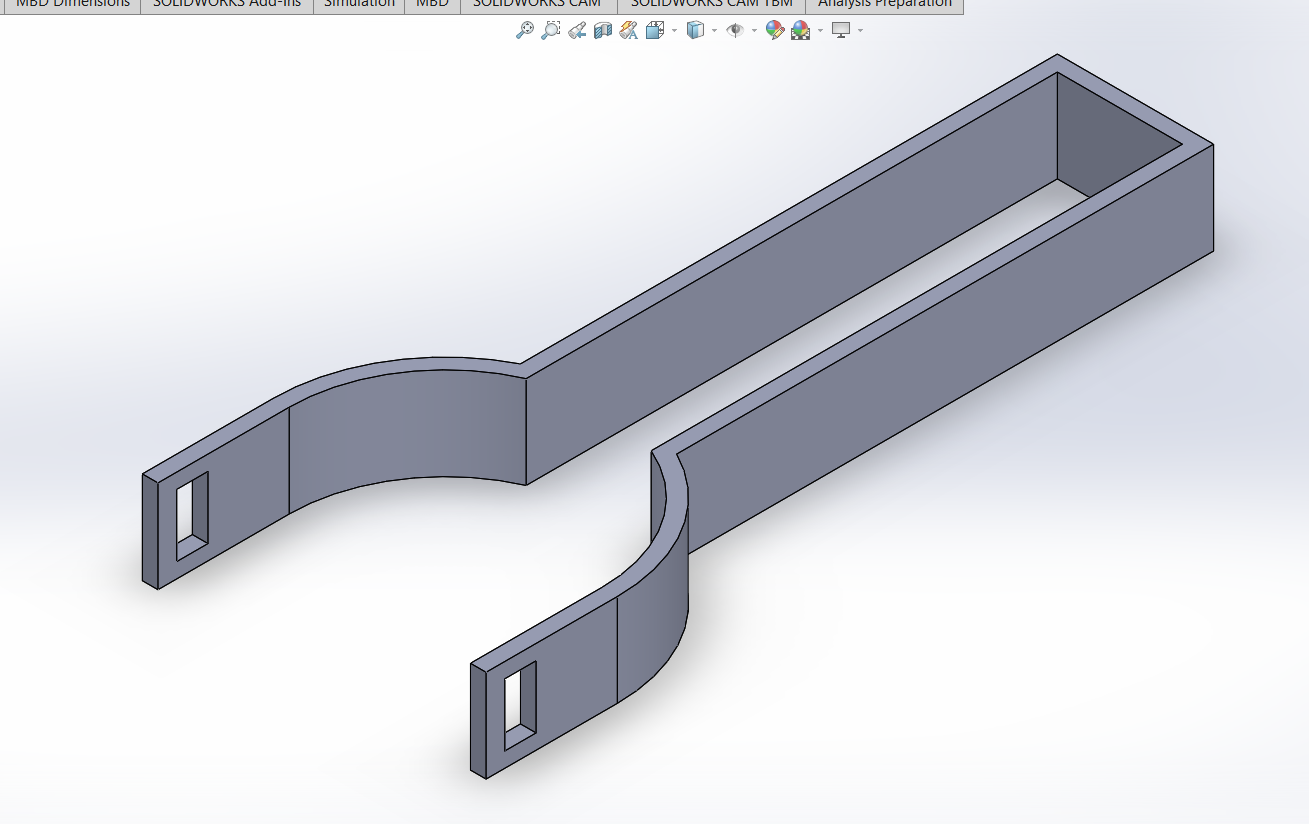Switch to the MBD Dimensions tab
1309x824 pixels.
(71, 5)
